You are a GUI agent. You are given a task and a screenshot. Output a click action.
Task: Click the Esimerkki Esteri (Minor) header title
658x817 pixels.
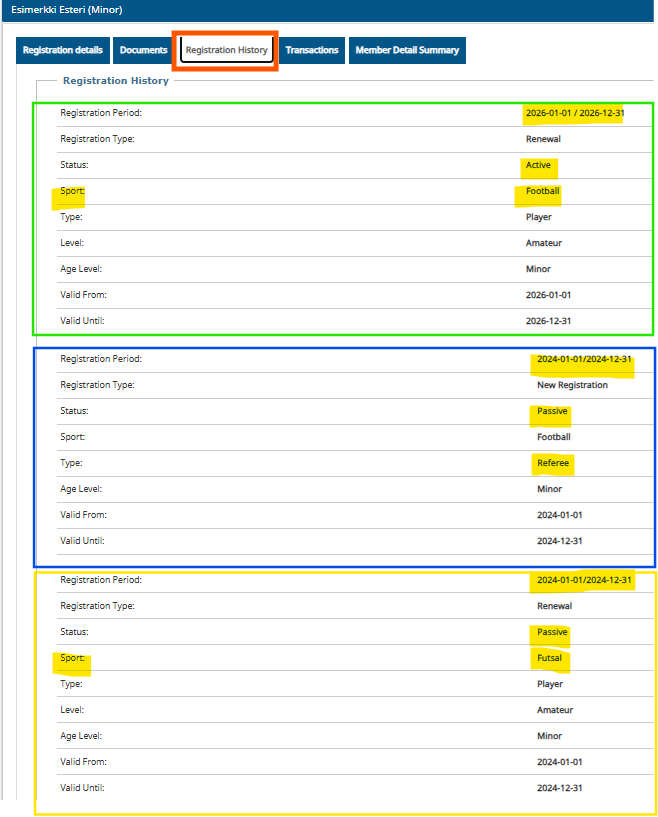[67, 10]
